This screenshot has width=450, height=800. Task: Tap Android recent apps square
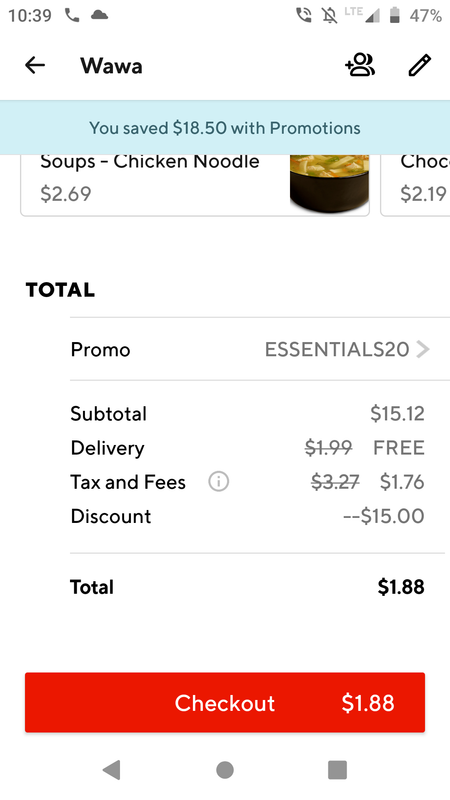[337, 769]
